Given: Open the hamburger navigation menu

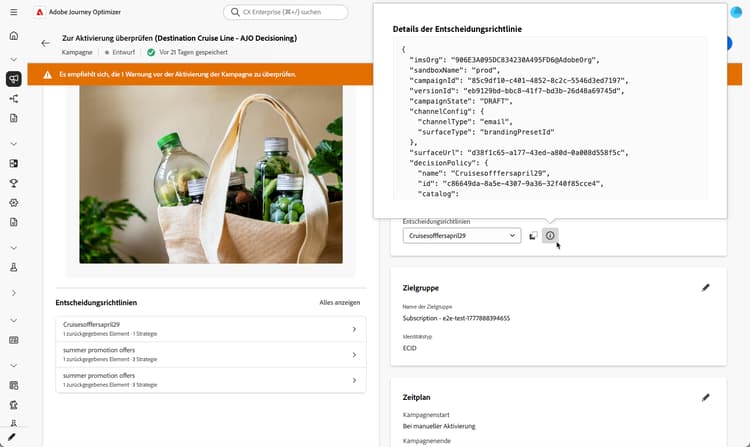Looking at the screenshot, I should (x=13, y=12).
